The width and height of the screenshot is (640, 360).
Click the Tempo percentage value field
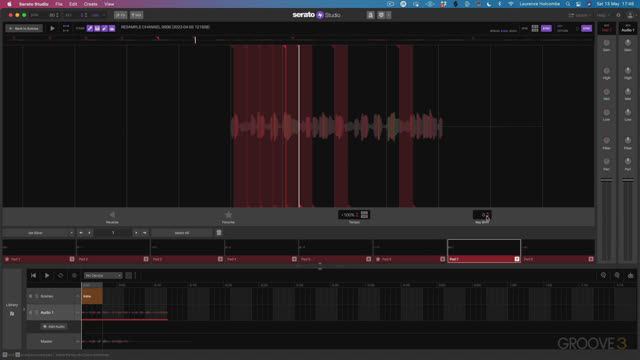tap(349, 215)
